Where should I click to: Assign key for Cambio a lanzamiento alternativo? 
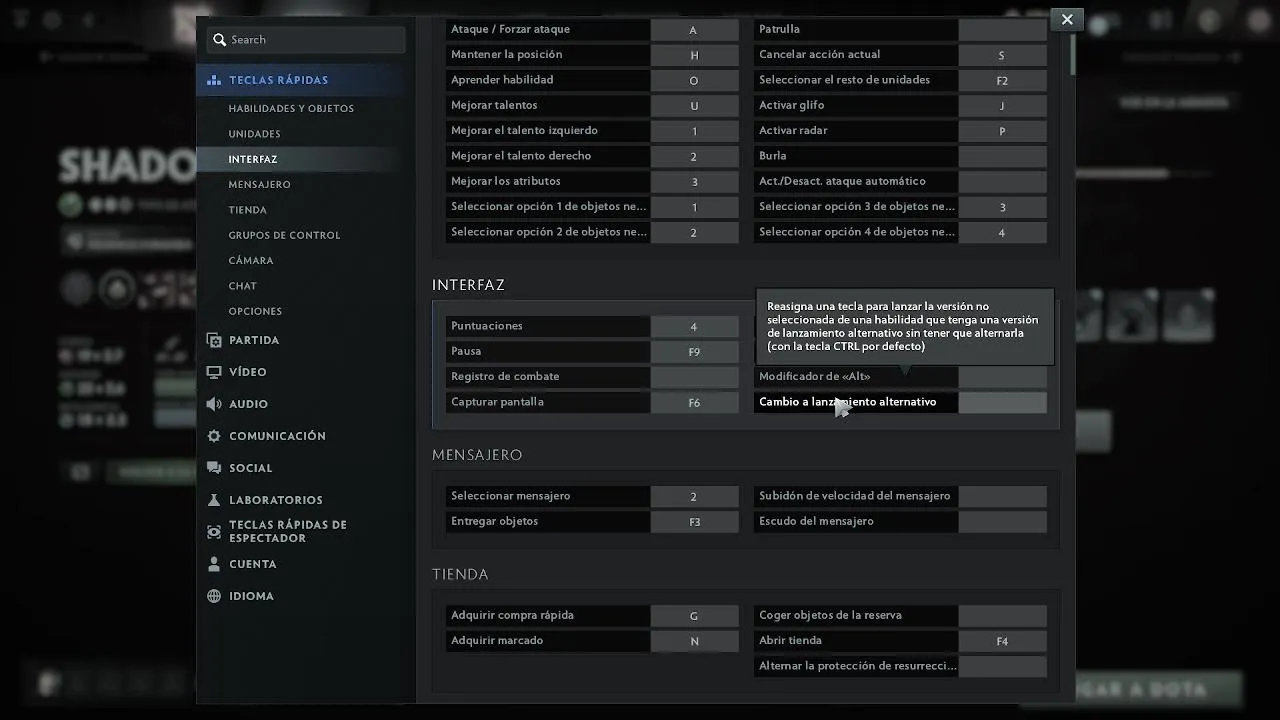(x=1002, y=402)
